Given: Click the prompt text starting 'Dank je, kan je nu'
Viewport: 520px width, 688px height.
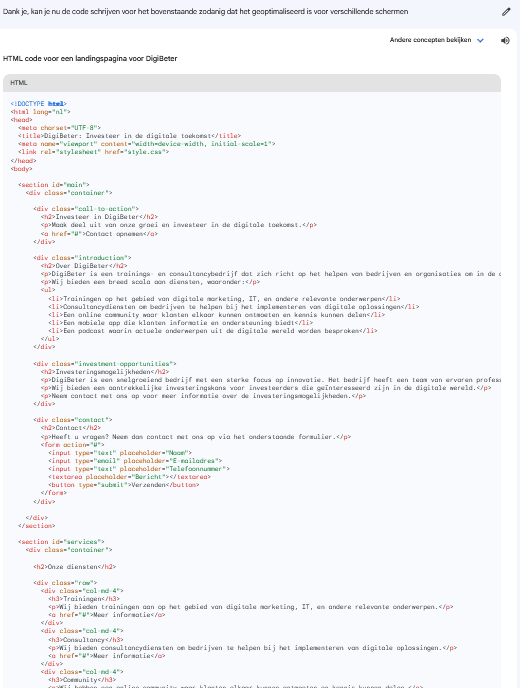Looking at the screenshot, I should coord(205,11).
